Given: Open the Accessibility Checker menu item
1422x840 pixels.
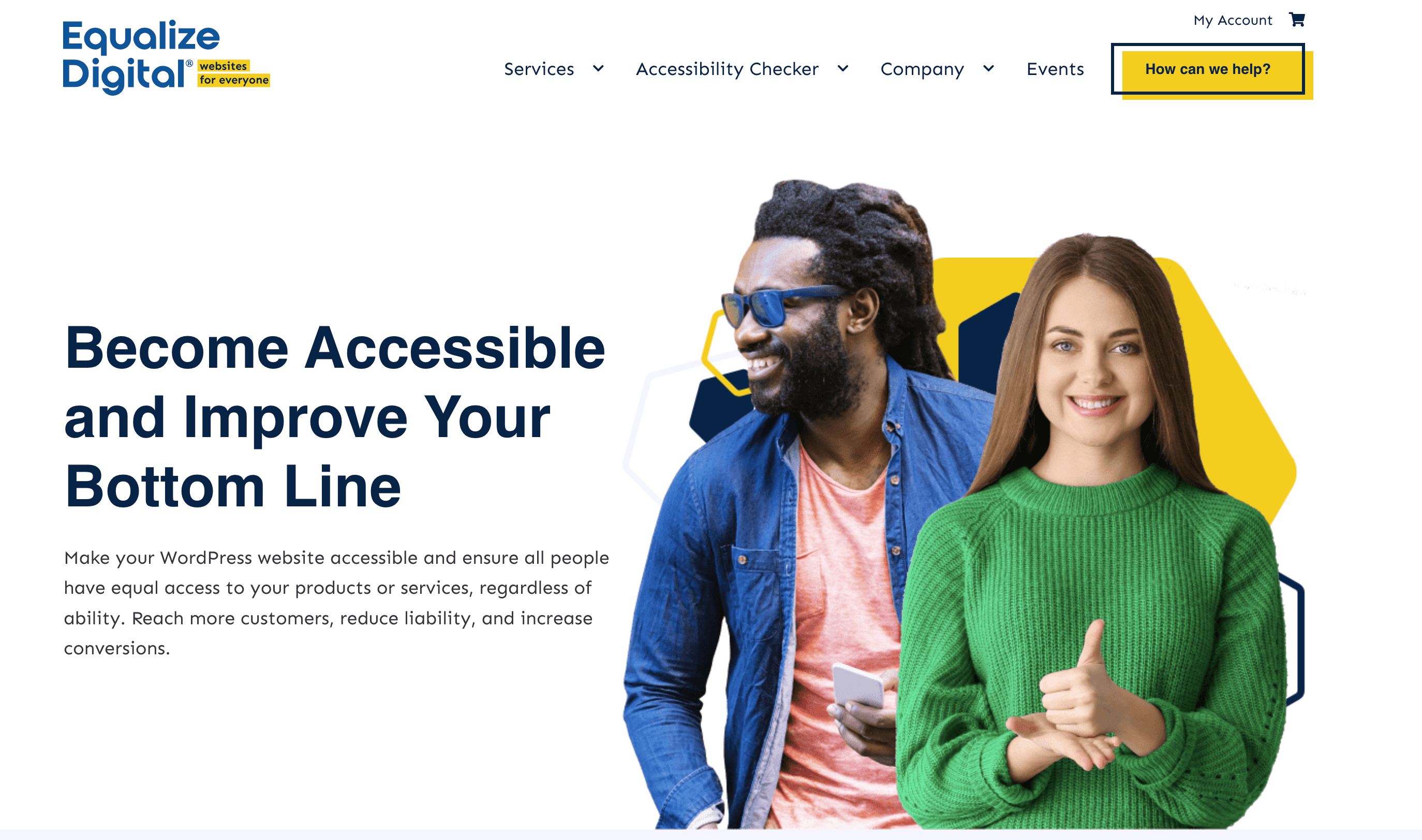Looking at the screenshot, I should click(x=727, y=69).
